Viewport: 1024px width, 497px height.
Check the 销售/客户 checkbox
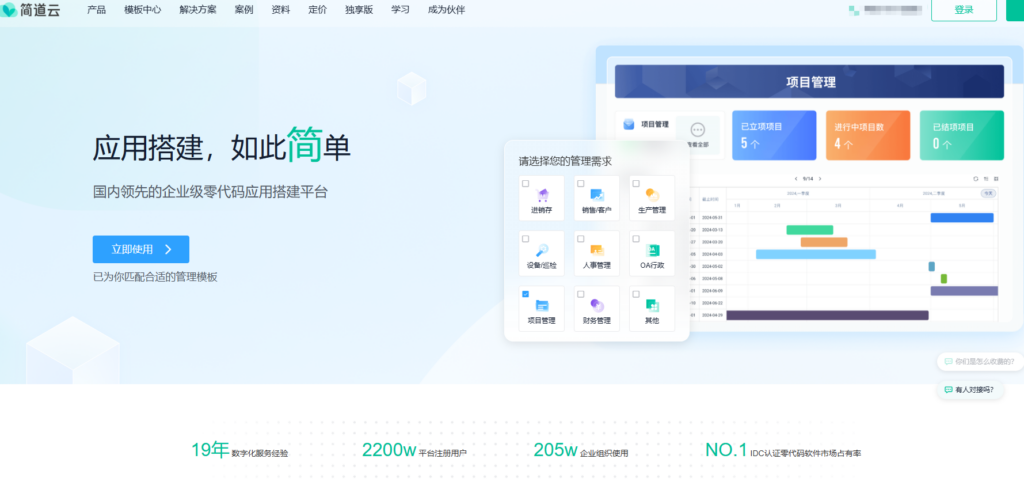581,184
